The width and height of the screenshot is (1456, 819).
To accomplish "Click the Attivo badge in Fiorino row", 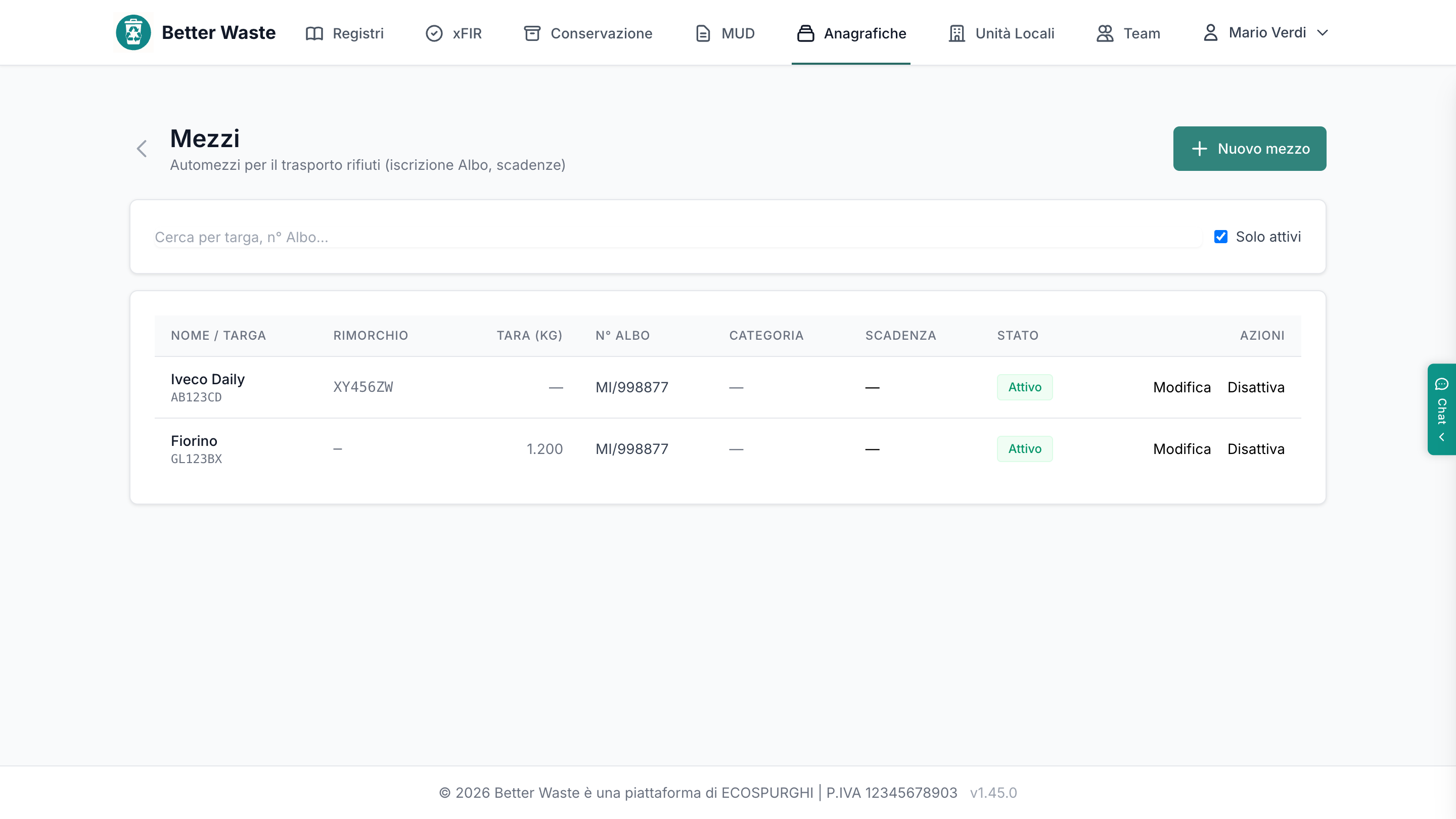I will (1024, 449).
